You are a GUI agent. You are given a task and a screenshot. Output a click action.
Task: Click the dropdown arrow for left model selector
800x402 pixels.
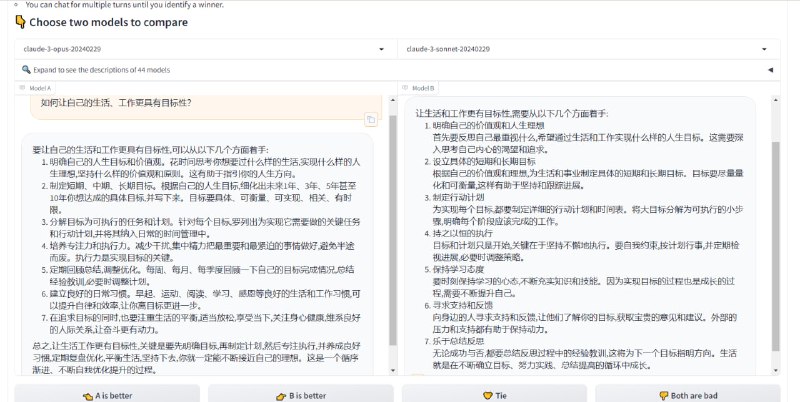382,49
